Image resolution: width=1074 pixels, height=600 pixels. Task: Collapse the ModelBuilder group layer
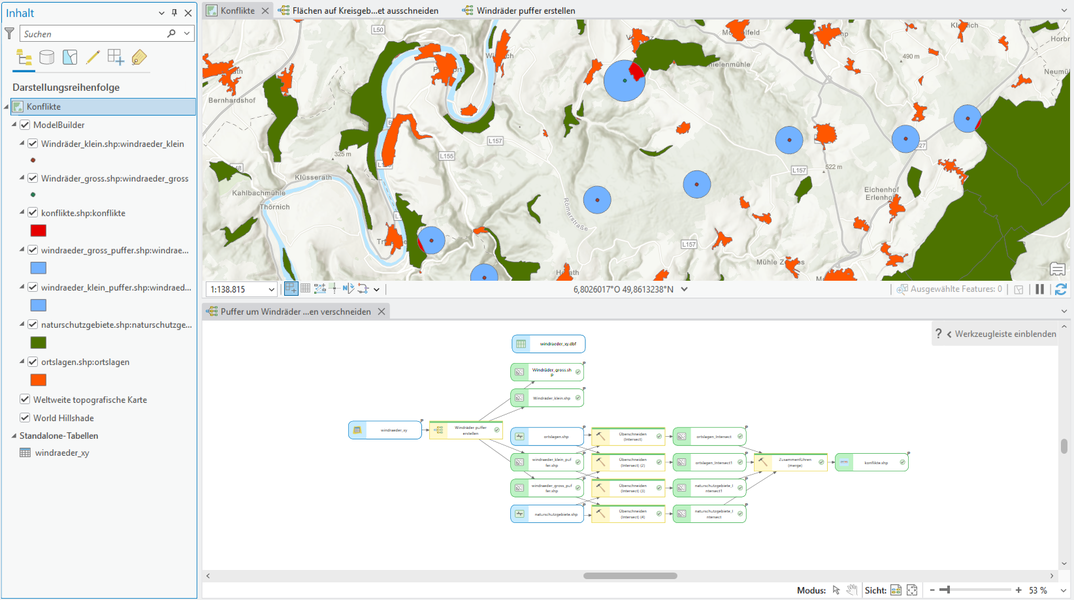pyautogui.click(x=14, y=125)
